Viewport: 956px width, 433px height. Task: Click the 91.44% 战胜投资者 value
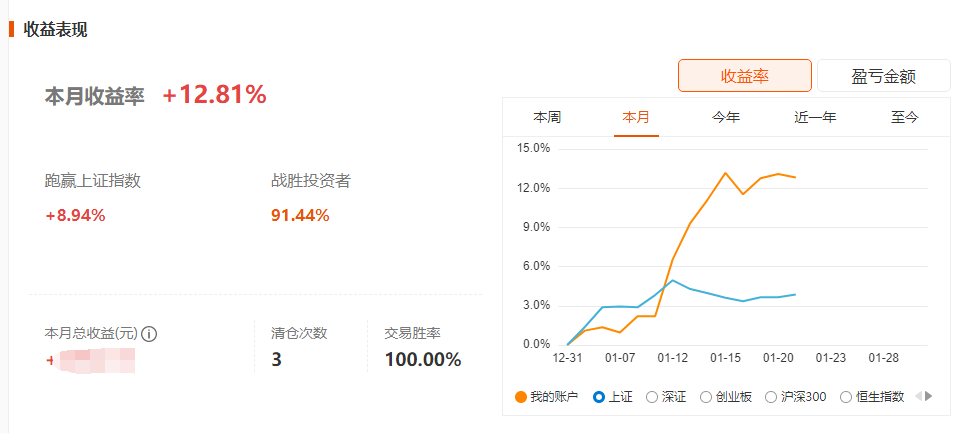coord(300,215)
